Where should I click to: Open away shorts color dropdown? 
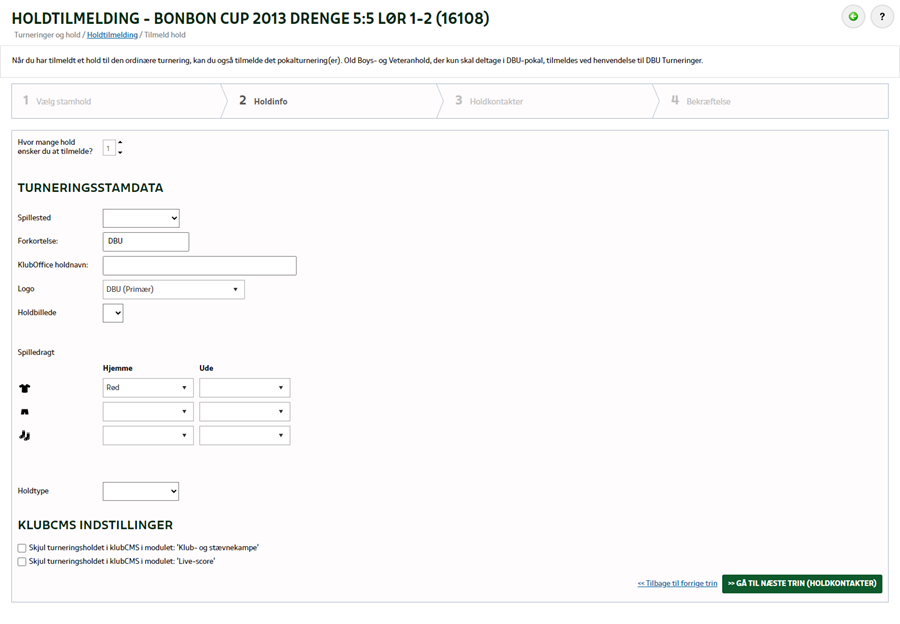pyautogui.click(x=245, y=412)
